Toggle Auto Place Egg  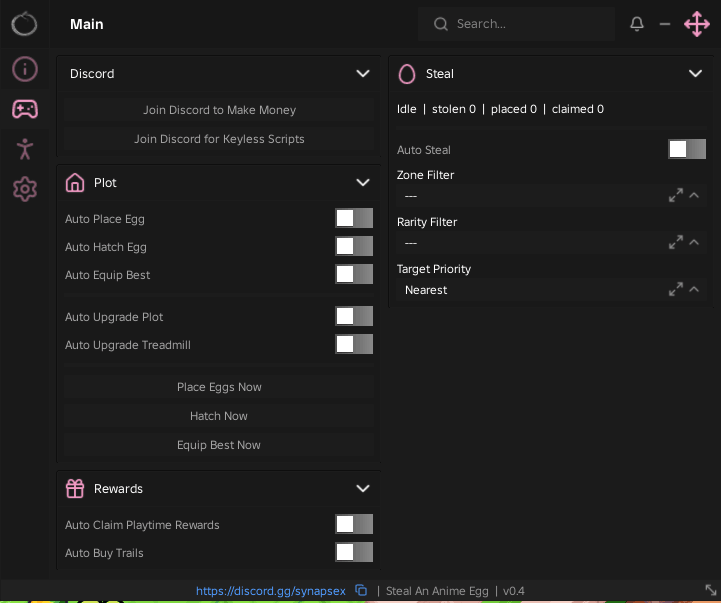[354, 218]
